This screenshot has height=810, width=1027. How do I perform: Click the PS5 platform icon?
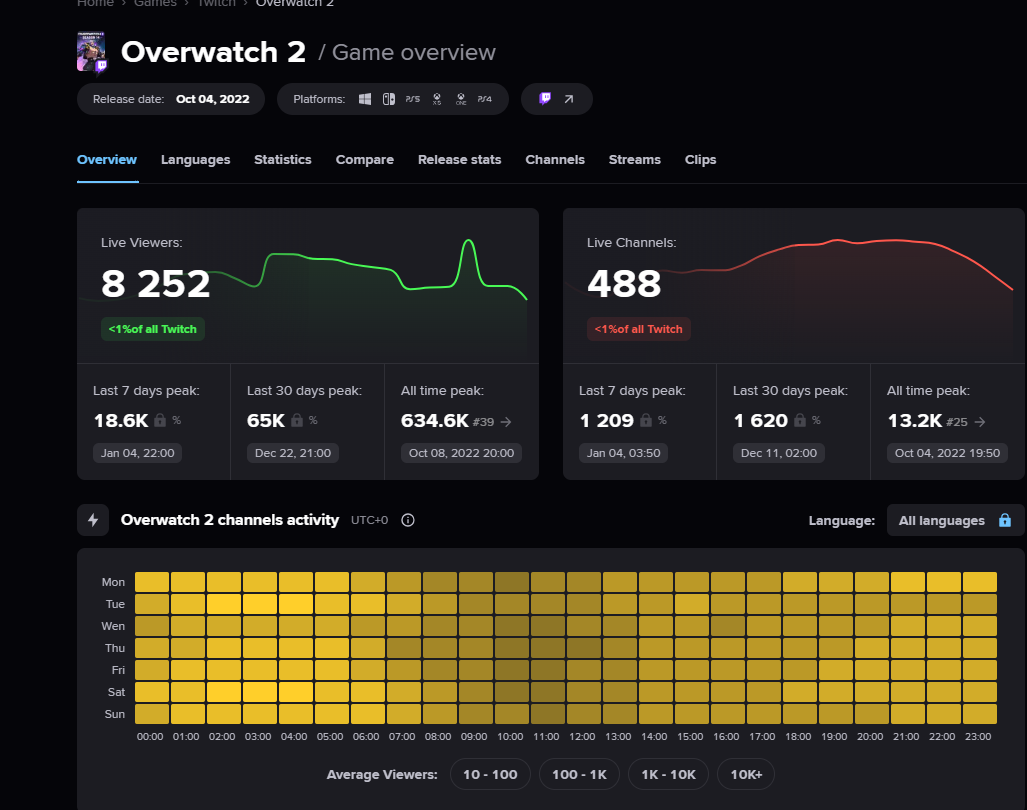(413, 99)
